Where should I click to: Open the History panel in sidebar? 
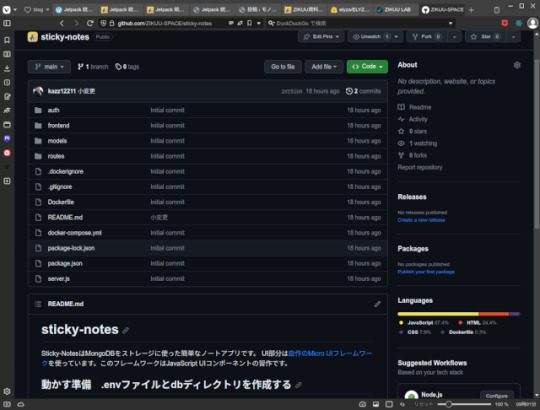point(7,82)
